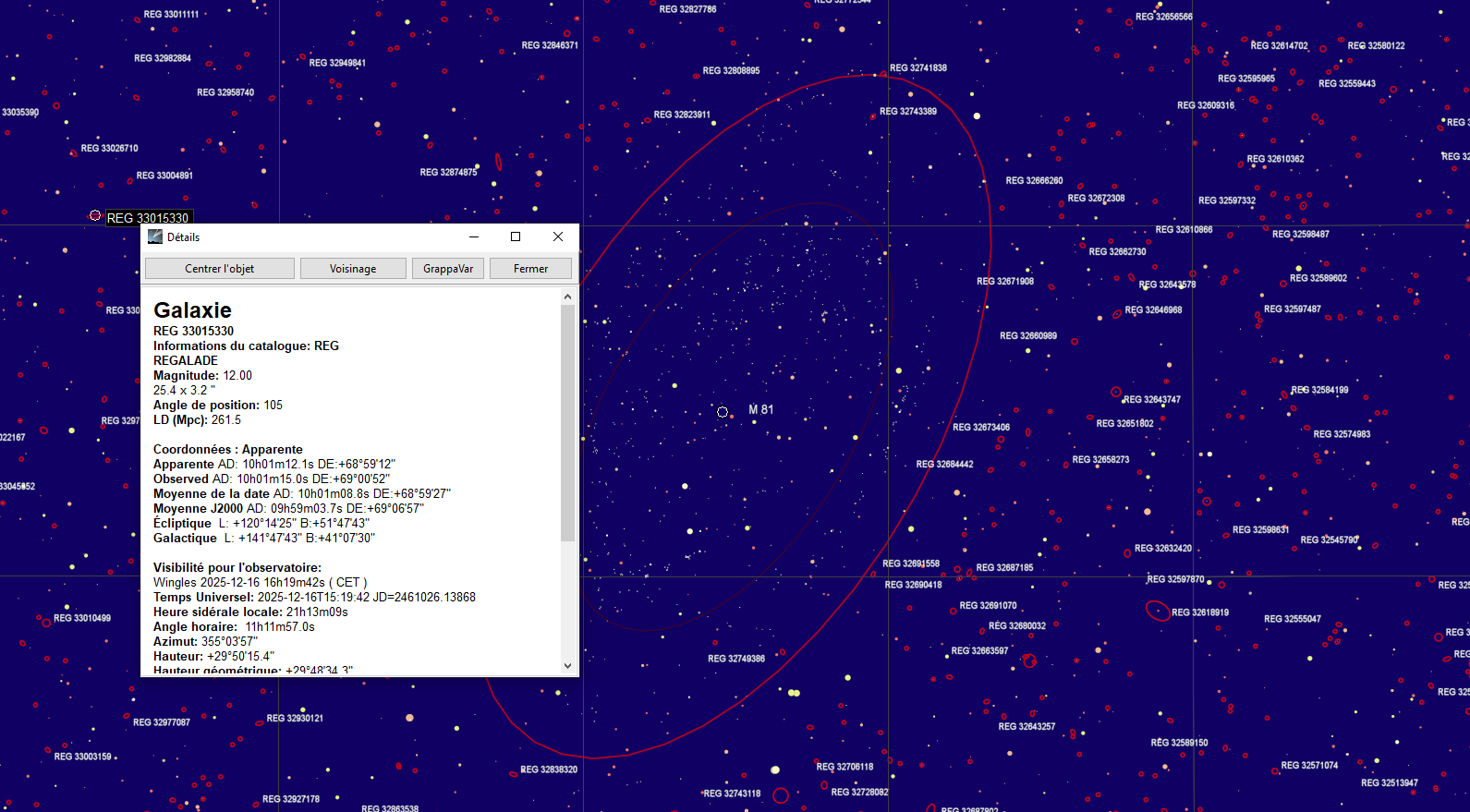
Task: Click the REG 32687185 label
Action: [1004, 567]
